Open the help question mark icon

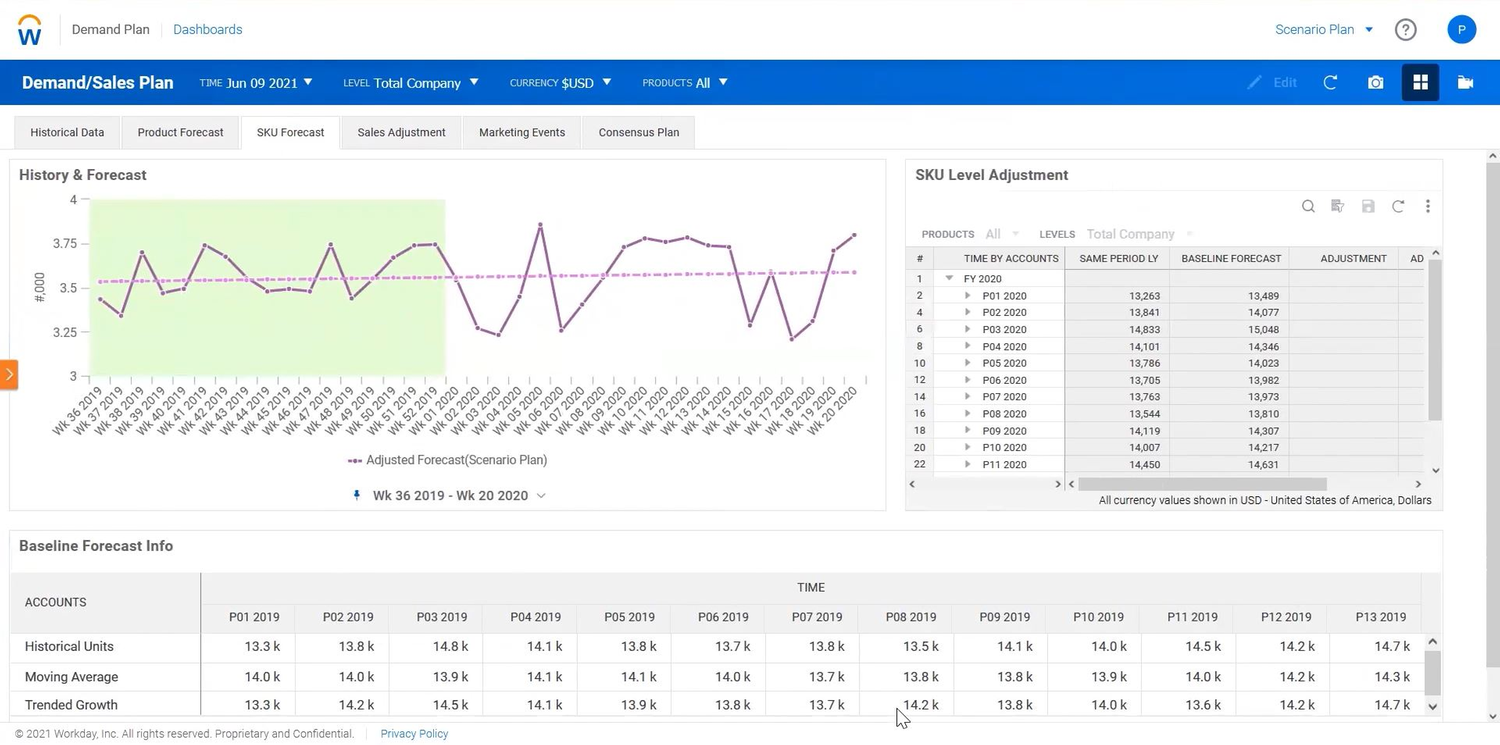coord(1406,30)
